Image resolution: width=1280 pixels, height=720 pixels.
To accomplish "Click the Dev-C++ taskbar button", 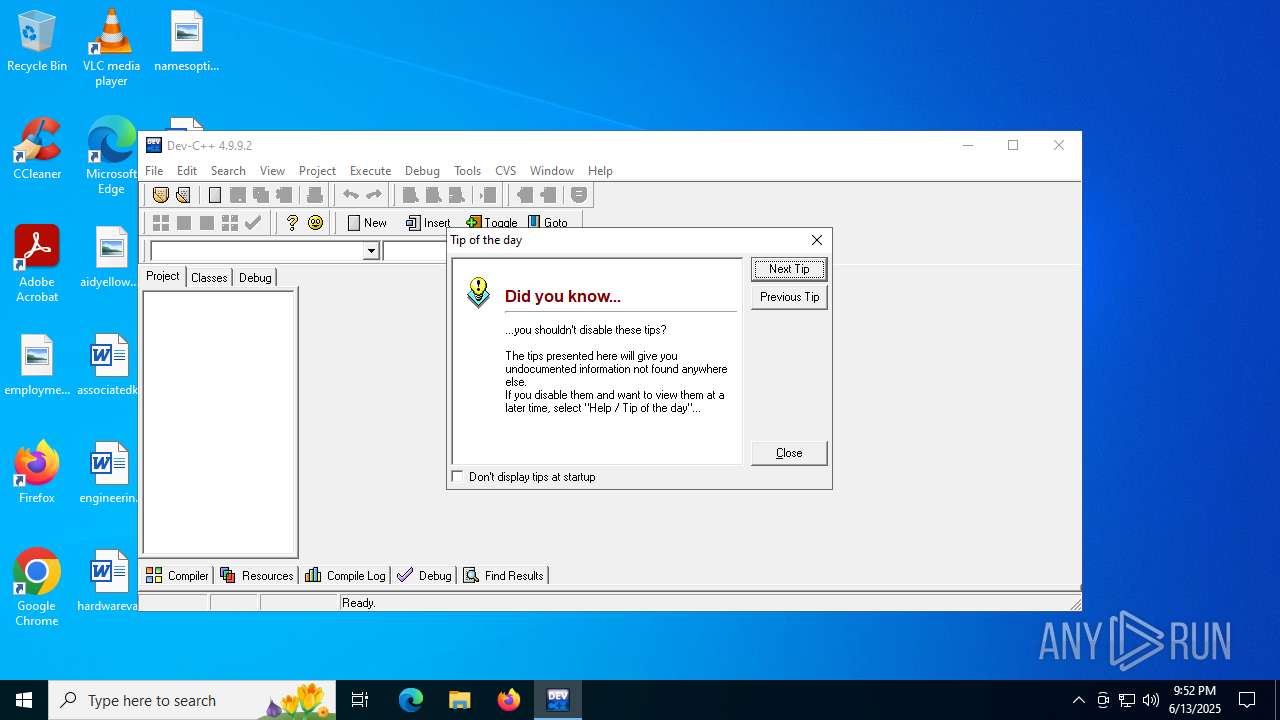I will (558, 700).
